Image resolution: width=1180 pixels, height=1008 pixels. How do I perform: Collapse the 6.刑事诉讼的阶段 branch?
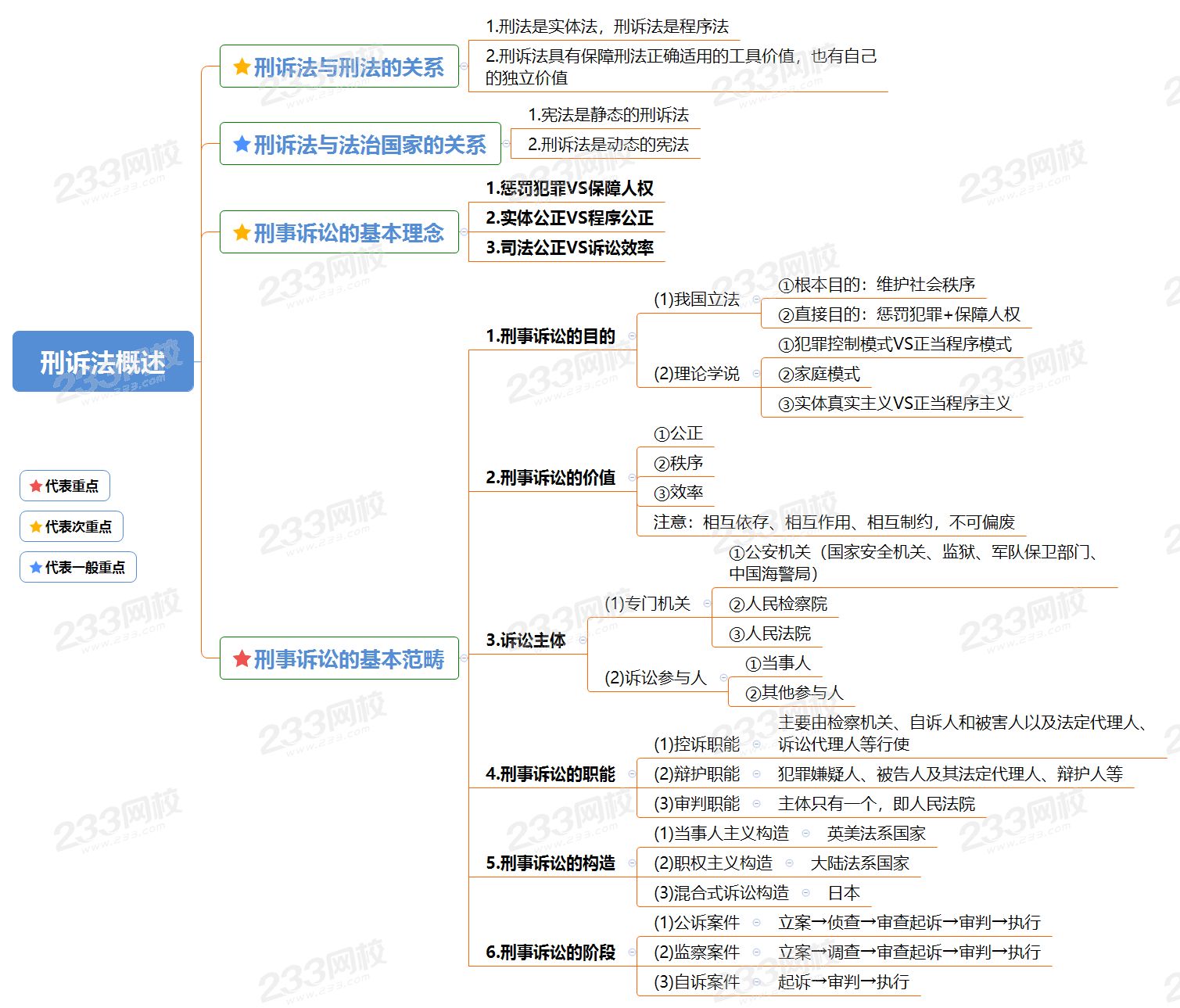[x=632, y=952]
